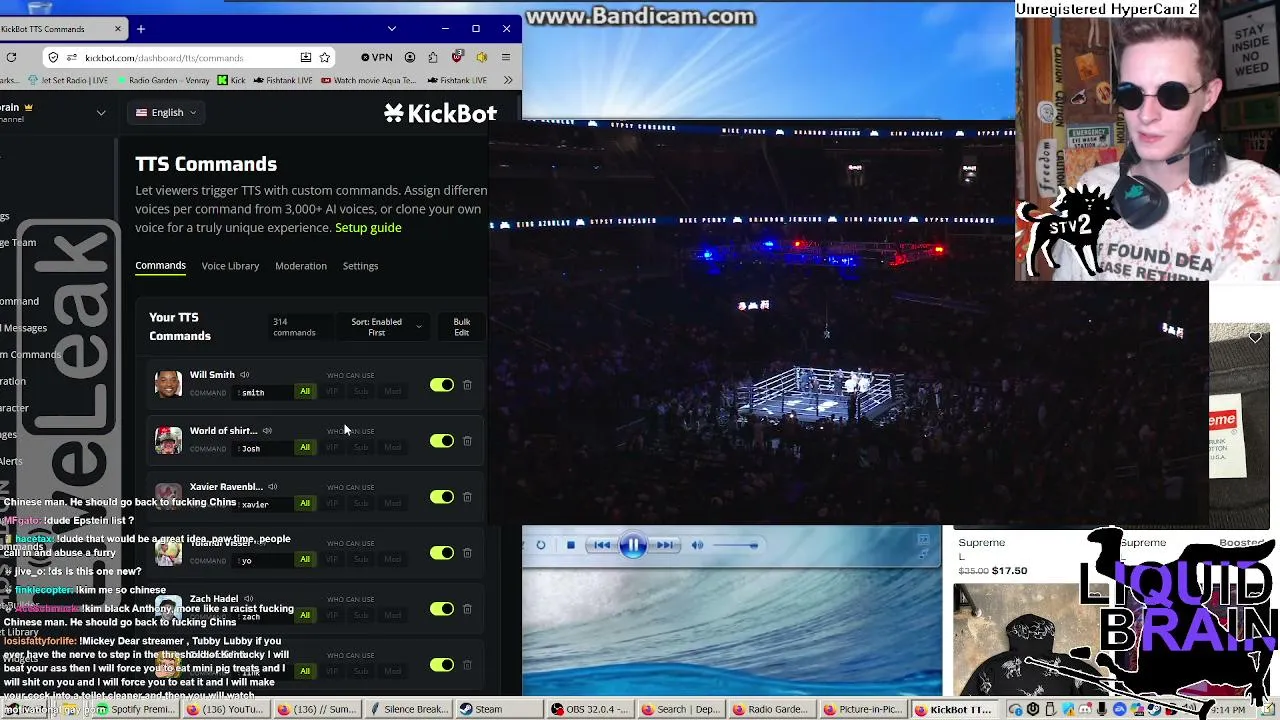
Task: Disable the Xavier Ravenbl TTS command
Action: (x=442, y=497)
